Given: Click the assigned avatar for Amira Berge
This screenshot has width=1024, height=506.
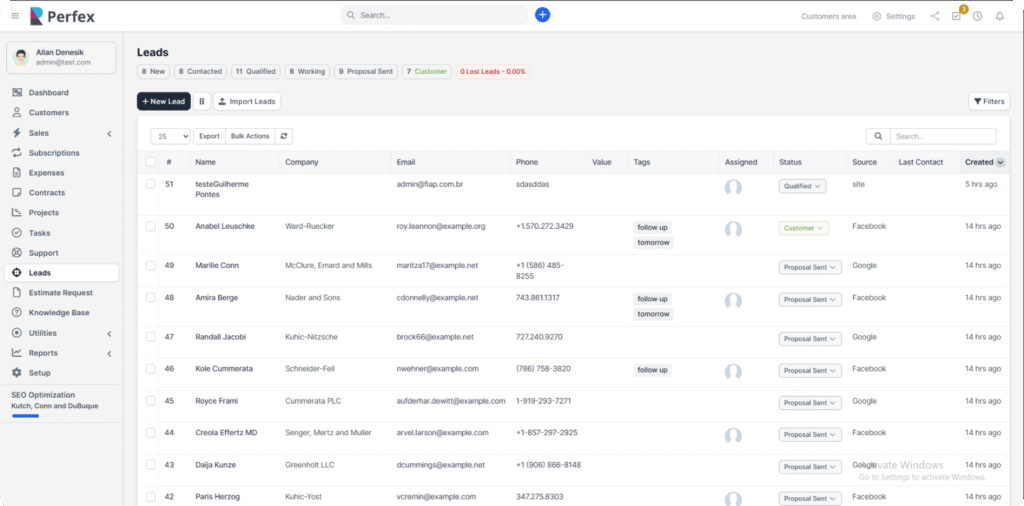Looking at the screenshot, I should pos(733,300).
